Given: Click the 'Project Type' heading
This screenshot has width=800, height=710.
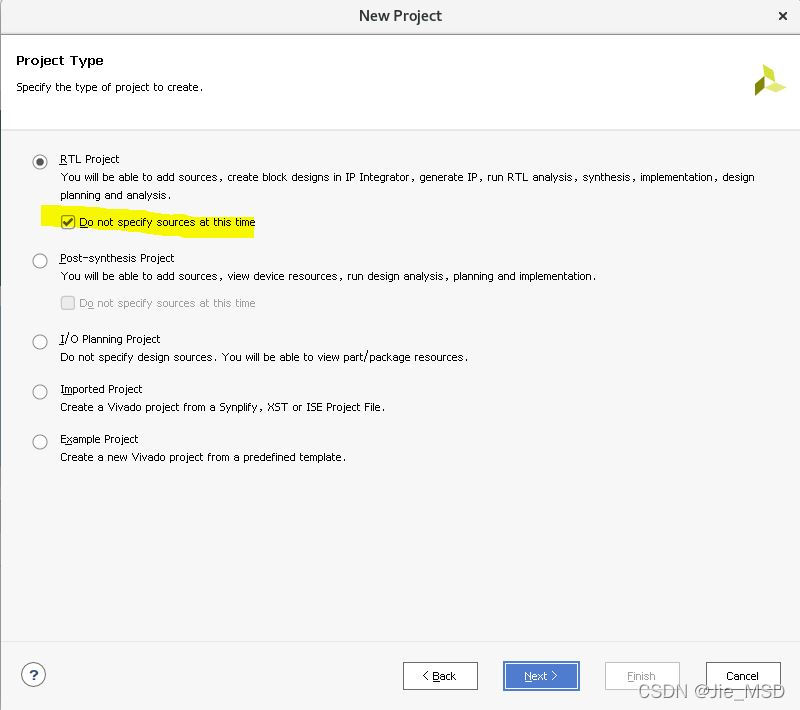Looking at the screenshot, I should [x=60, y=61].
